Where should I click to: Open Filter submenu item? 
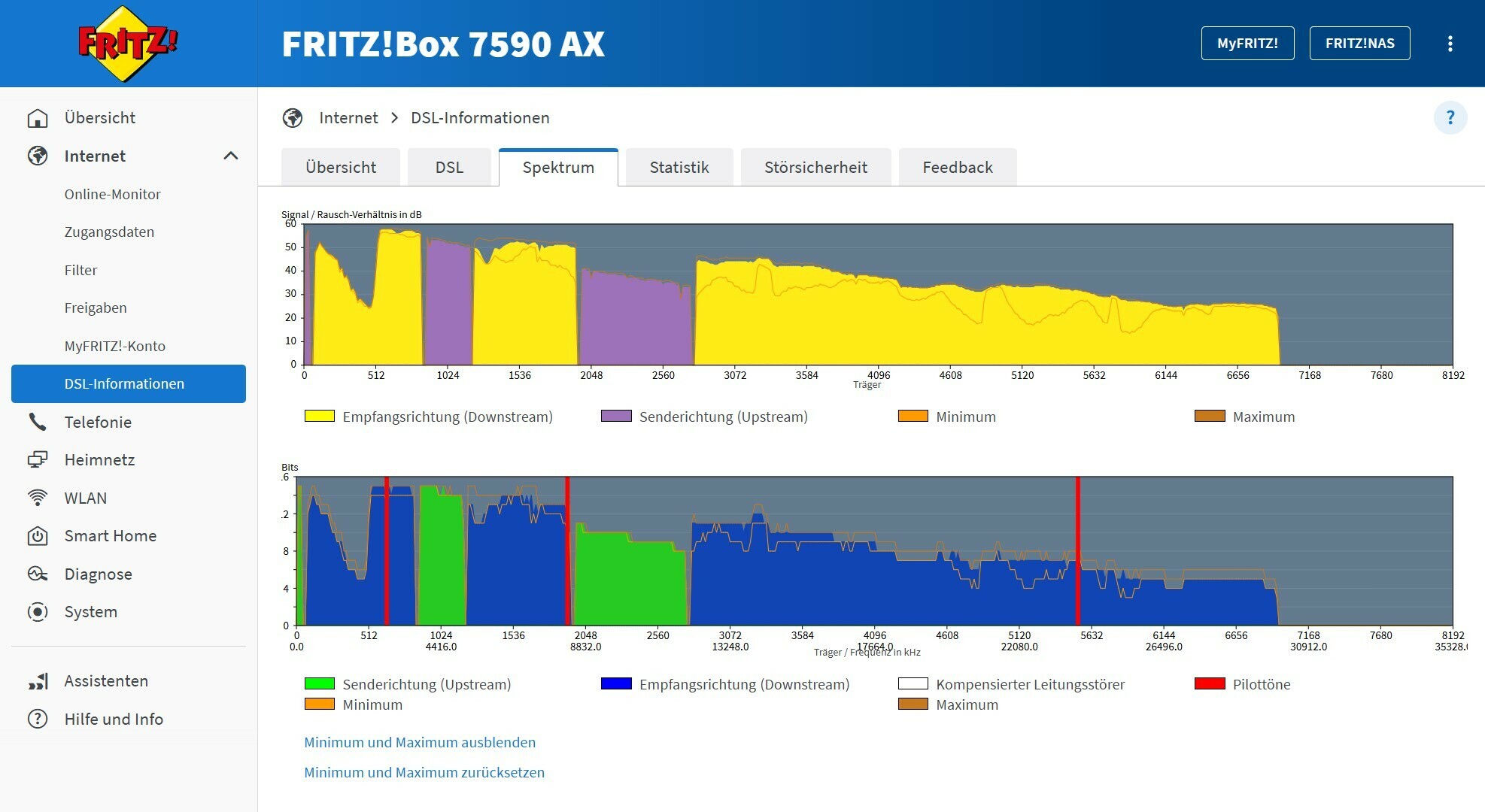[80, 270]
